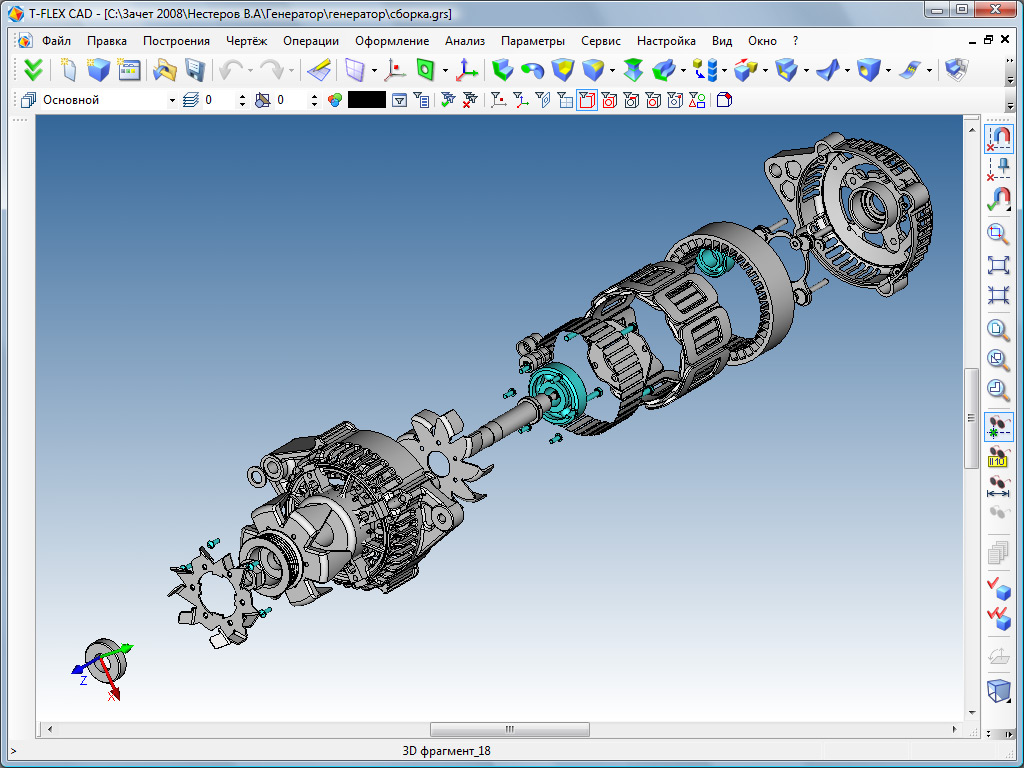Open the Файл menu
This screenshot has height=768, width=1024.
(x=56, y=40)
